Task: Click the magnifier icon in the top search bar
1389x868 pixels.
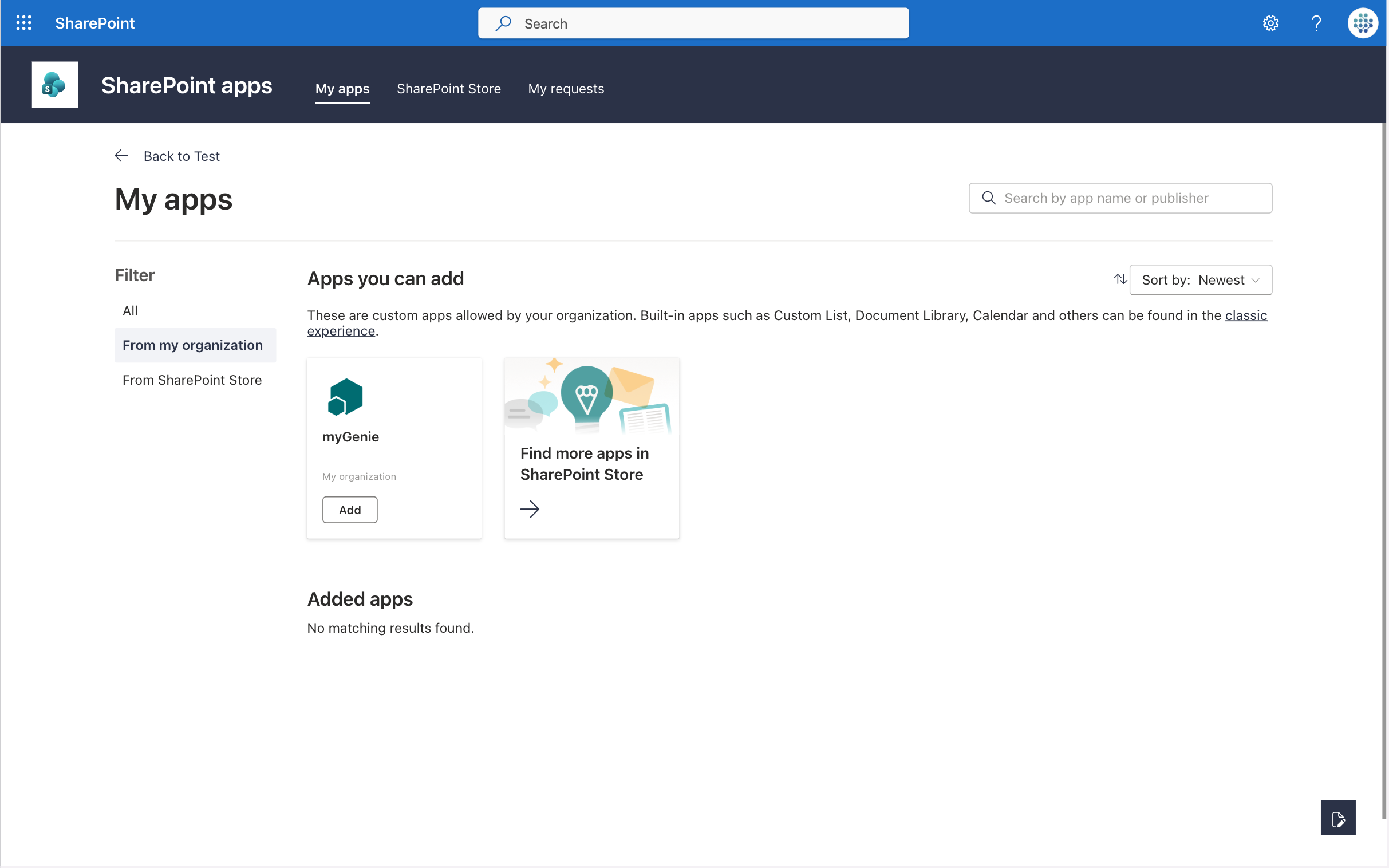Action: click(503, 23)
